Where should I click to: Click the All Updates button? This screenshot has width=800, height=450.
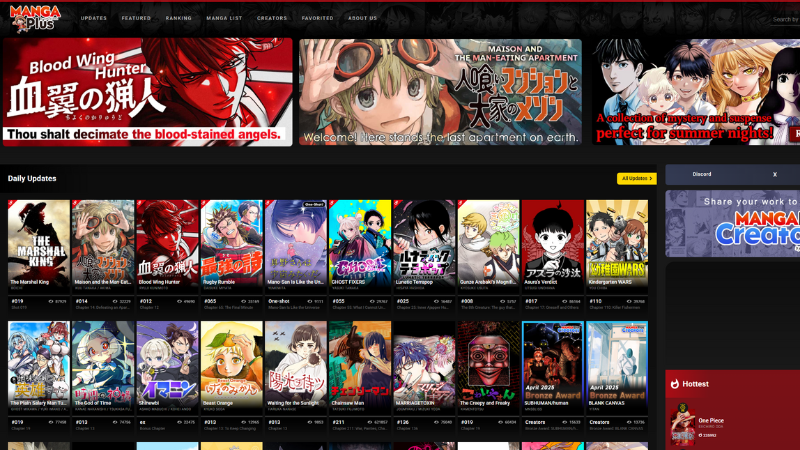pos(637,179)
